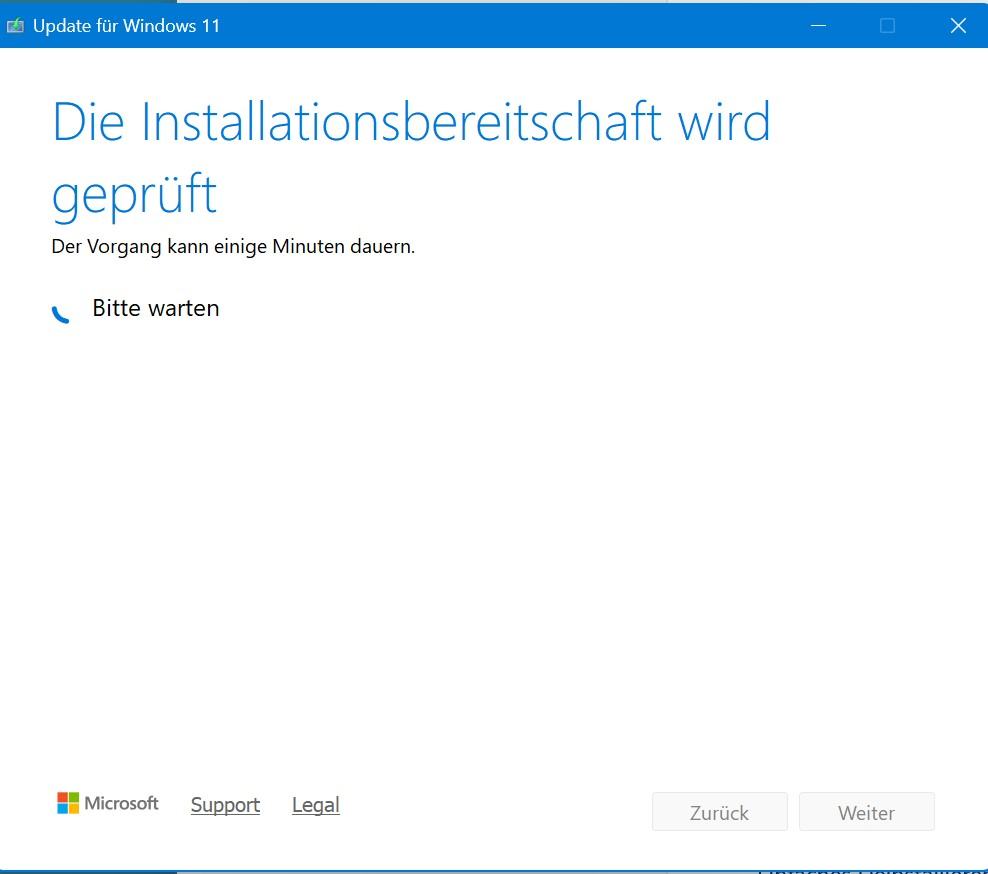This screenshot has height=874, width=988.
Task: Click the Weiter button
Action: [x=866, y=812]
